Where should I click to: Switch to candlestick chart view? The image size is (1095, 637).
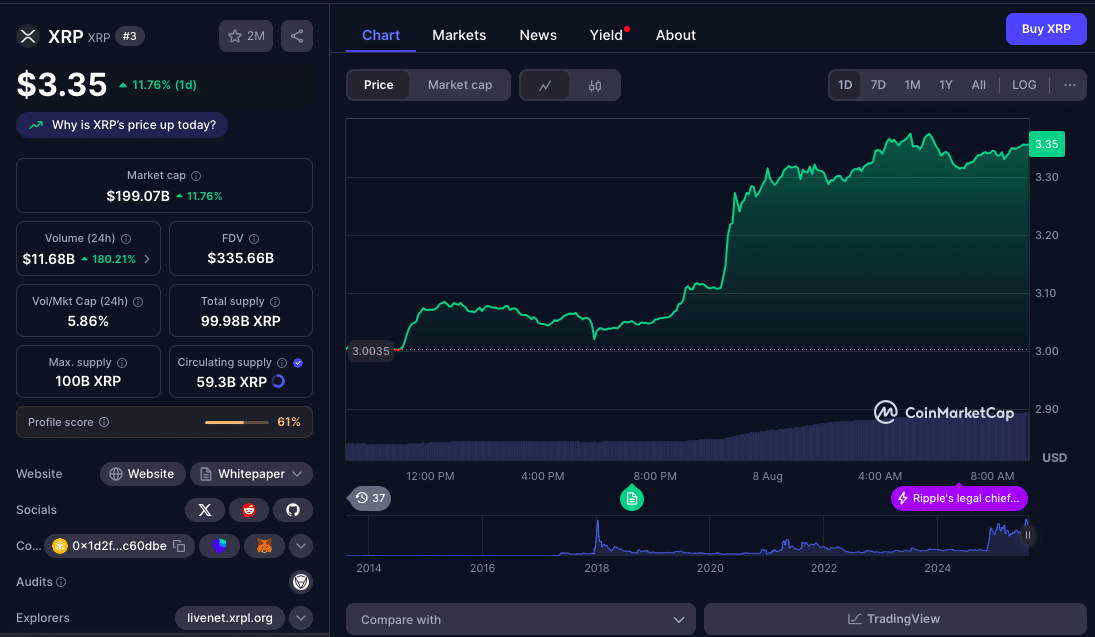tap(595, 85)
